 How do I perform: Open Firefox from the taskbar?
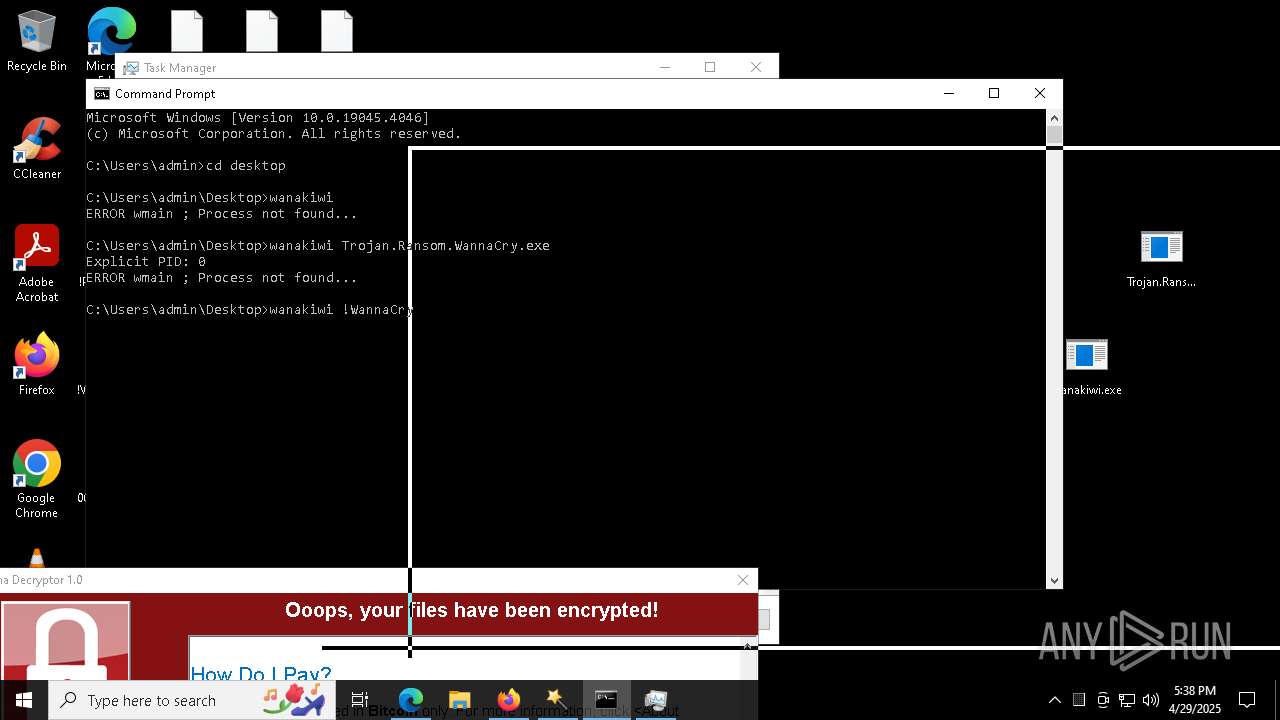click(509, 700)
